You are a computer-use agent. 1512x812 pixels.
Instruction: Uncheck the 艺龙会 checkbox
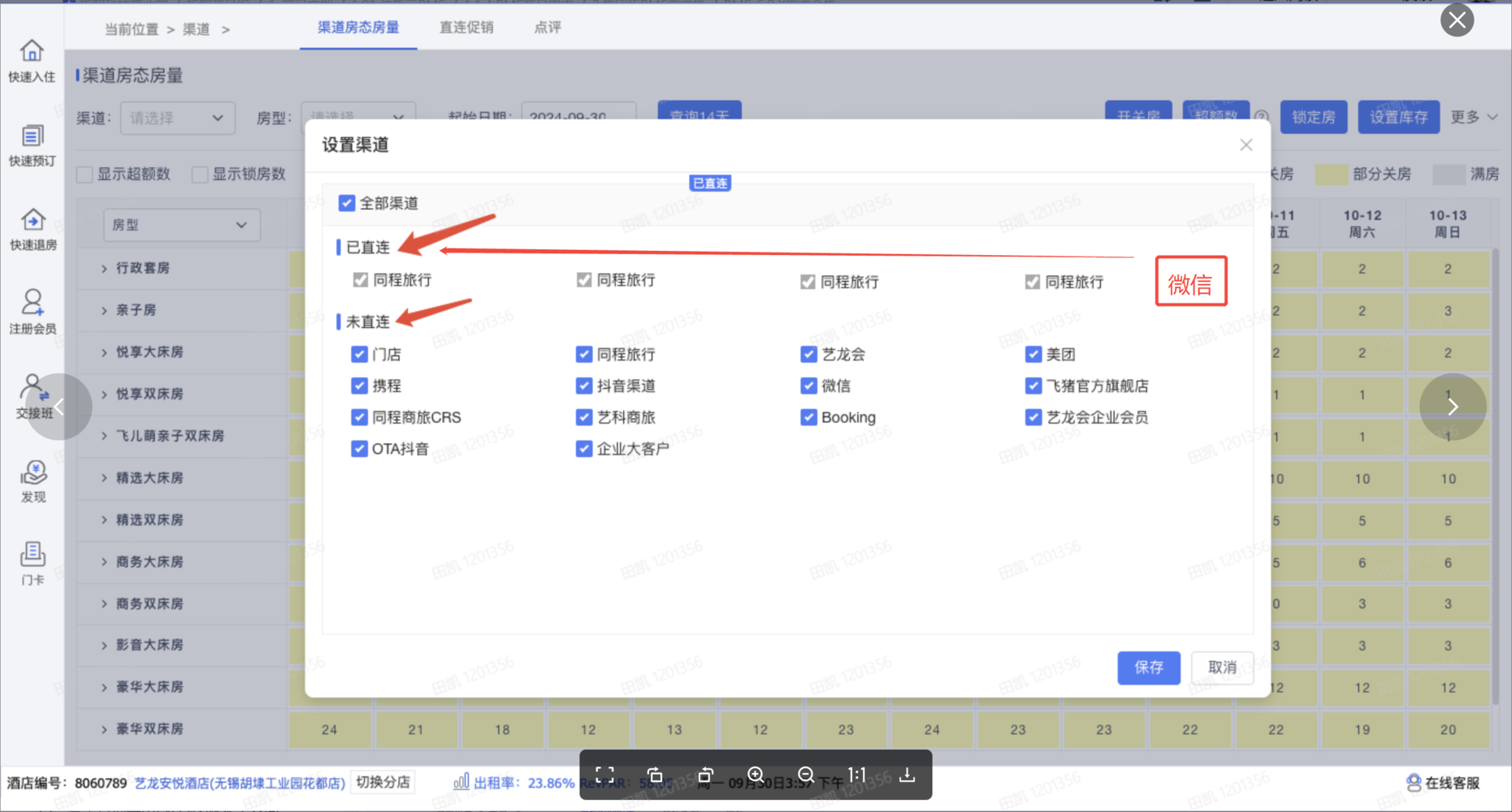click(808, 354)
